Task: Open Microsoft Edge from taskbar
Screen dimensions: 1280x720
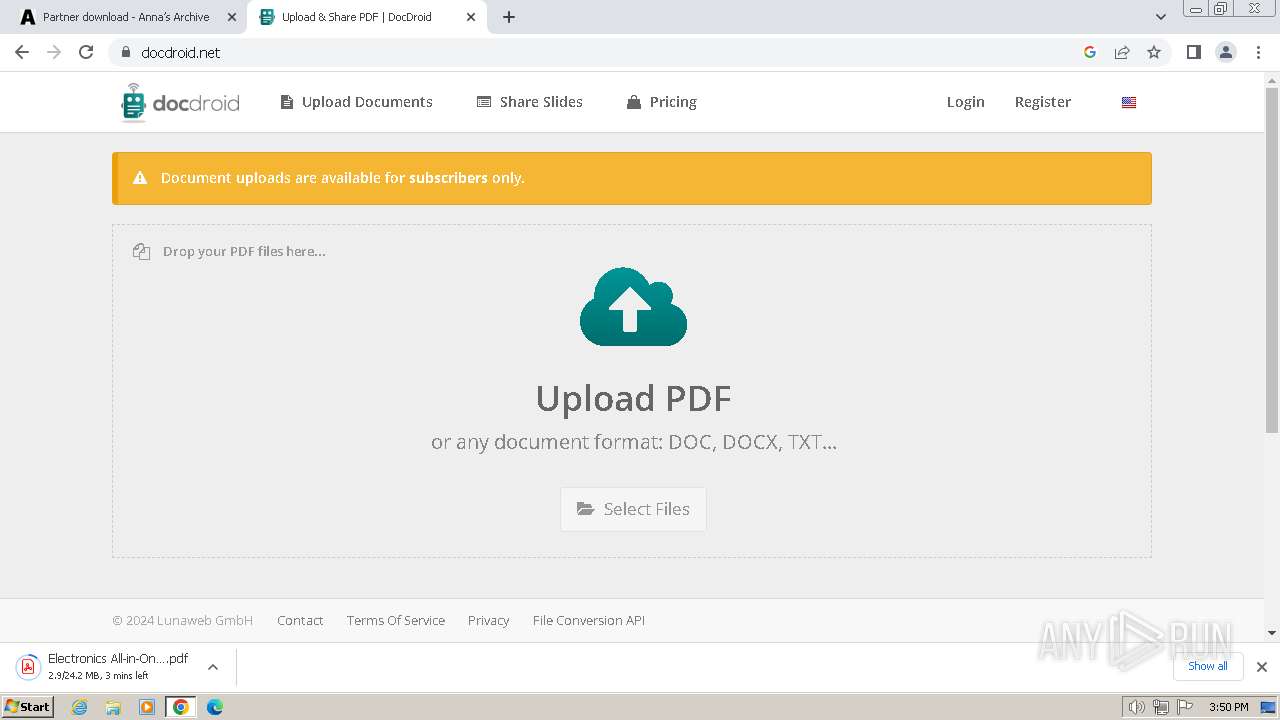Action: click(215, 707)
